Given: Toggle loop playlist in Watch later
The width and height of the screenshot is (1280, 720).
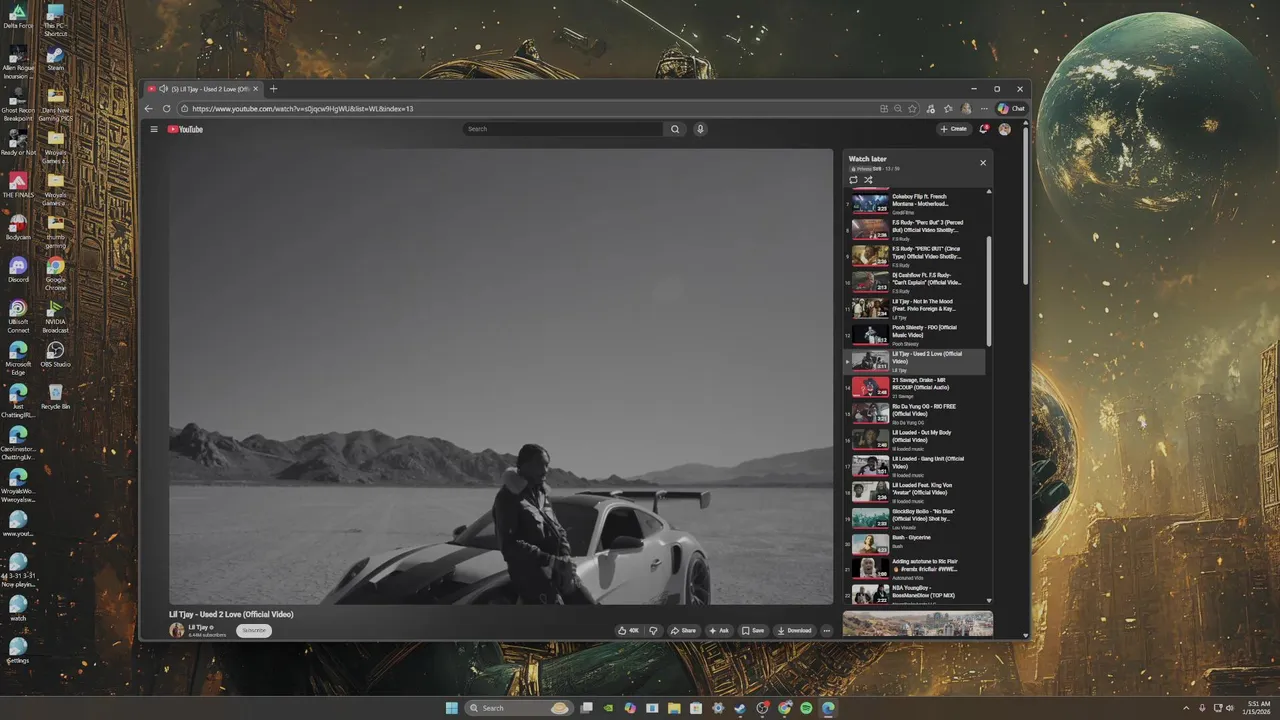Looking at the screenshot, I should coord(853,180).
